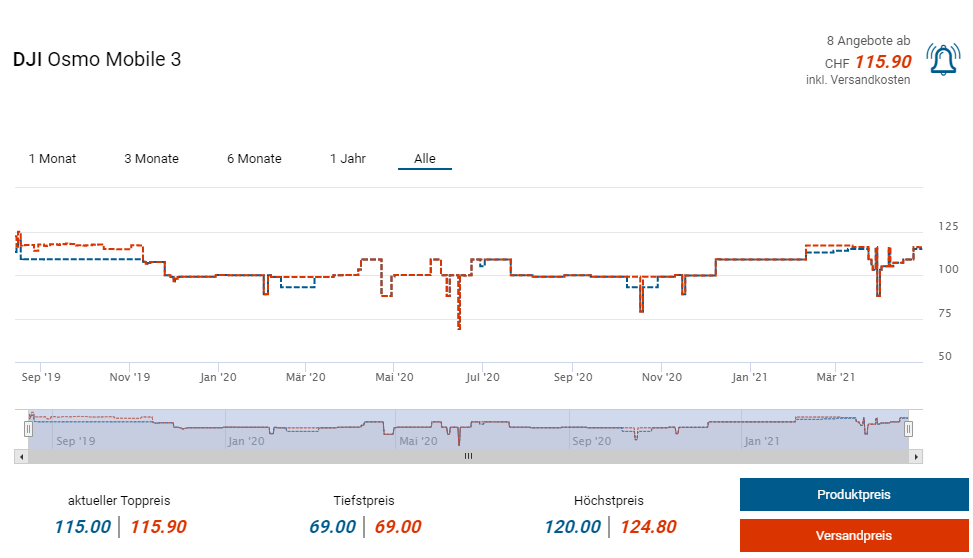Click the price alert bell icon
Image resolution: width=973 pixels, height=558 pixels.
tap(943, 60)
